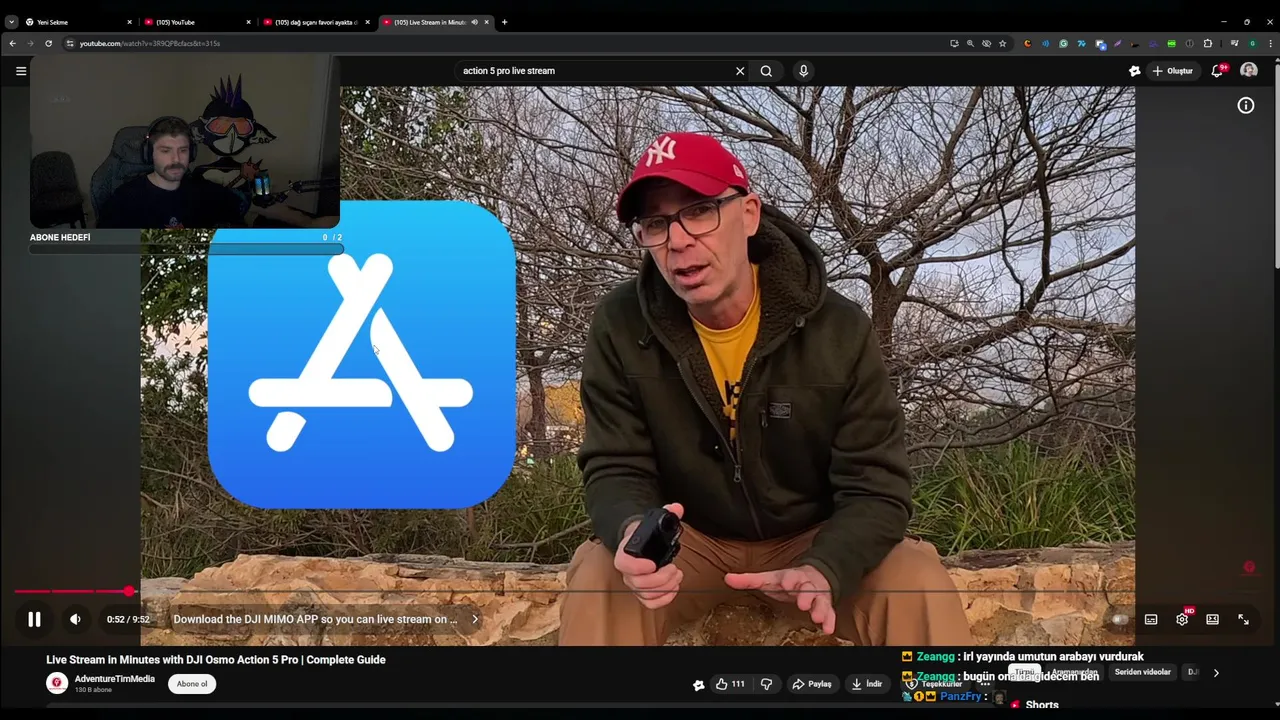Click İndir download button
Screen dimensions: 1280x720
tap(867, 684)
